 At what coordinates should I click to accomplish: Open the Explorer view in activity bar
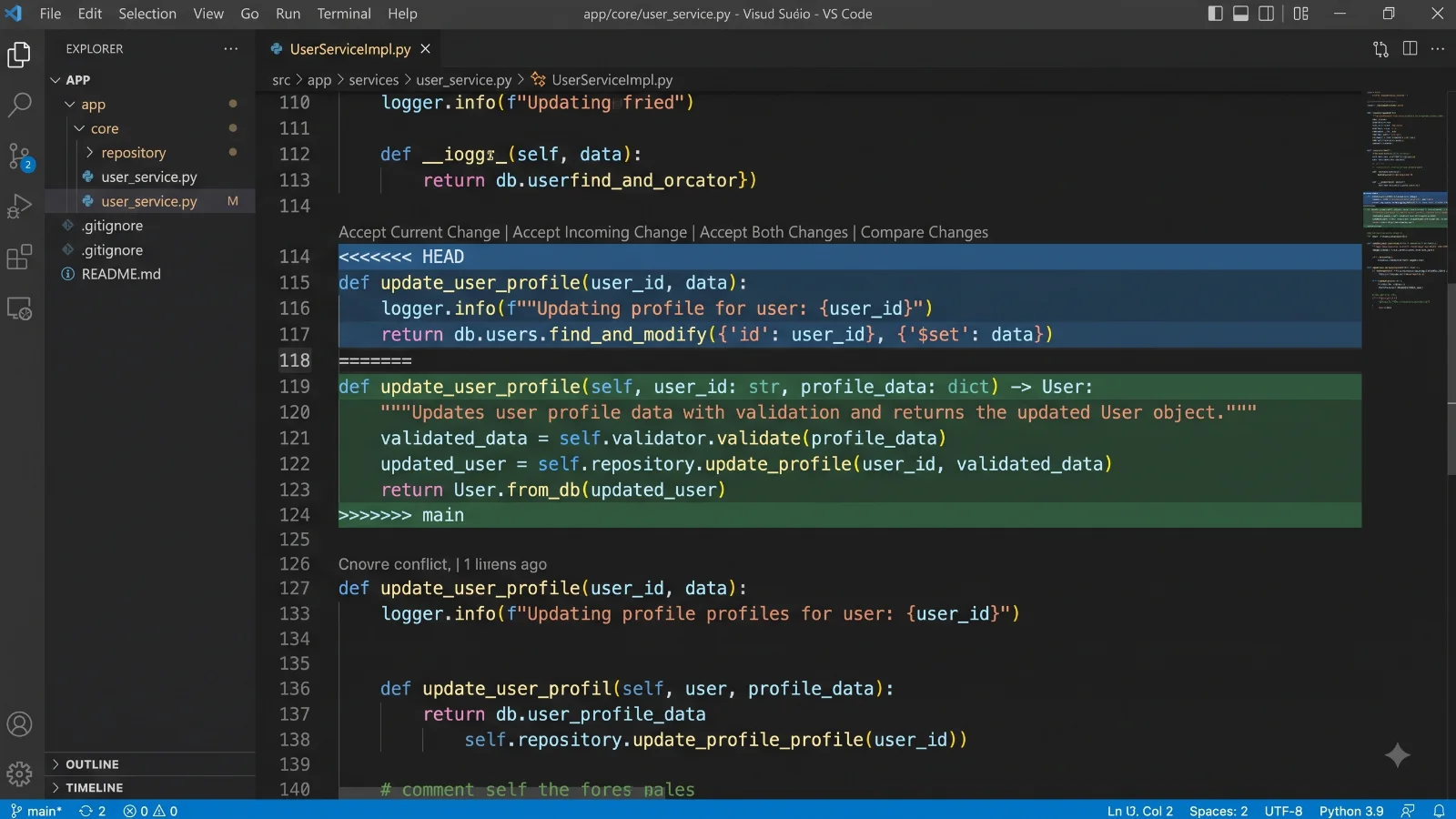(19, 55)
